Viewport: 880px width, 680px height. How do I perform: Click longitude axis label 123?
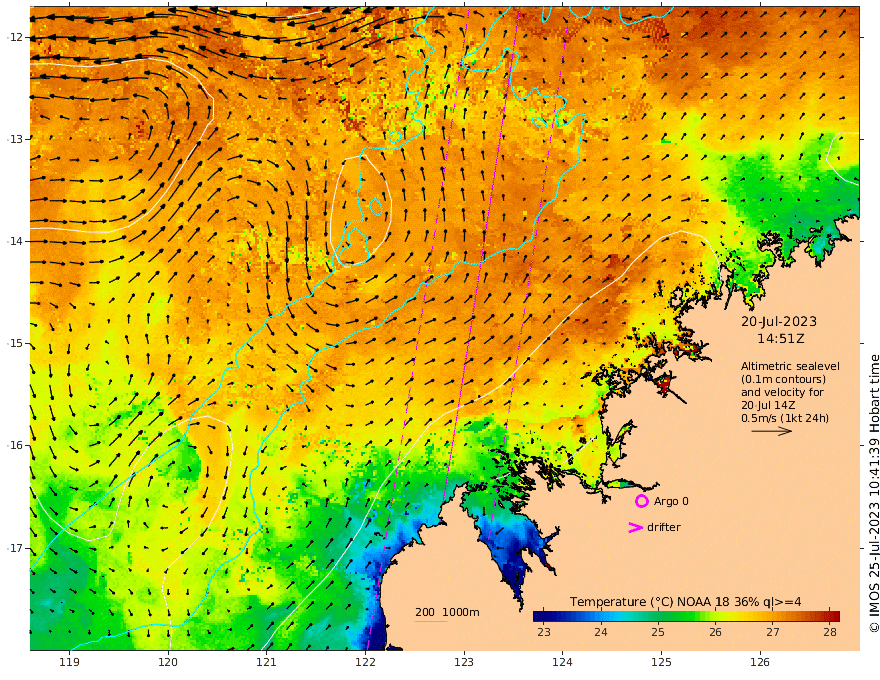(x=464, y=663)
